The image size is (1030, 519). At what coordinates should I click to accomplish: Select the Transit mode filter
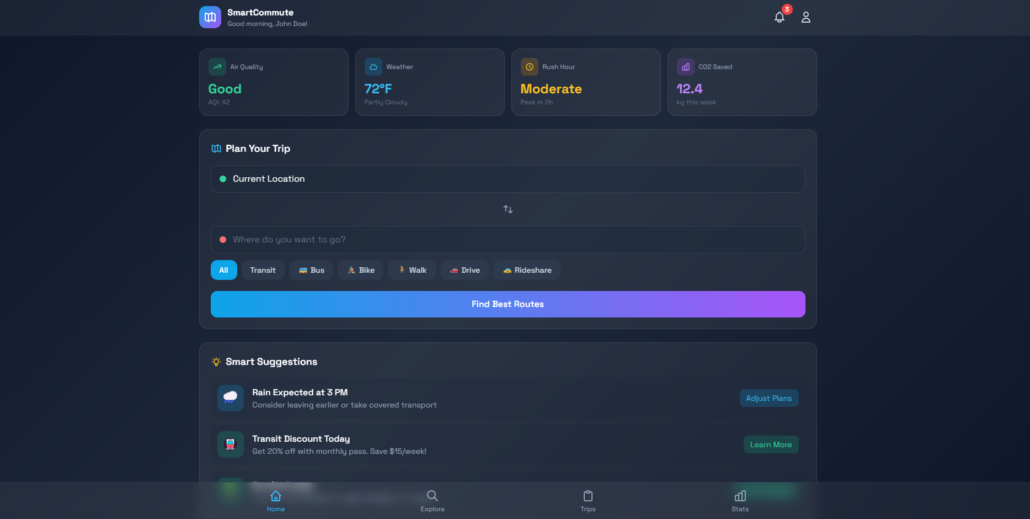tap(263, 270)
